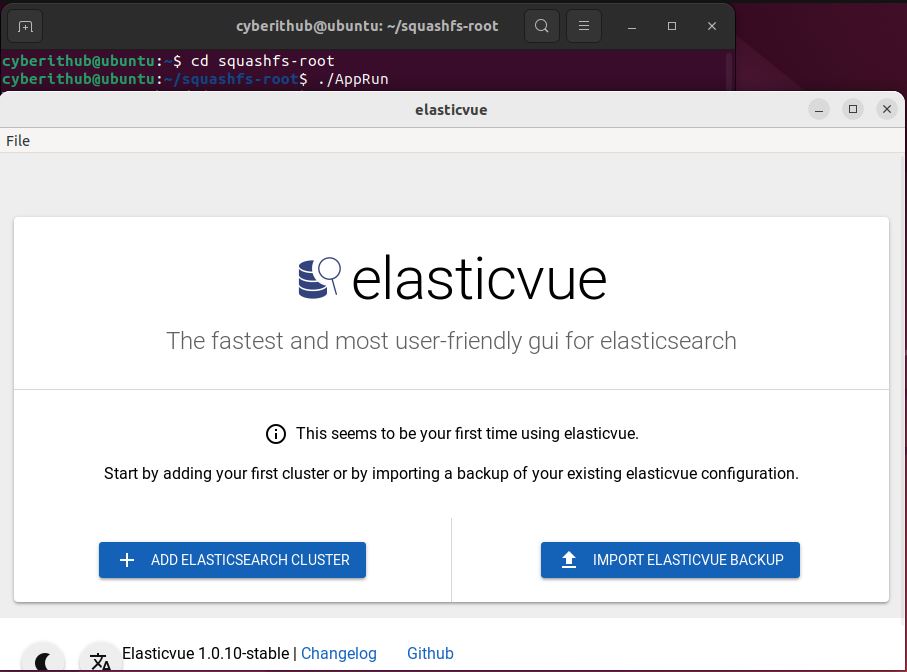Minimize the terminal window
Viewport: 907px width, 672px height.
(632, 27)
